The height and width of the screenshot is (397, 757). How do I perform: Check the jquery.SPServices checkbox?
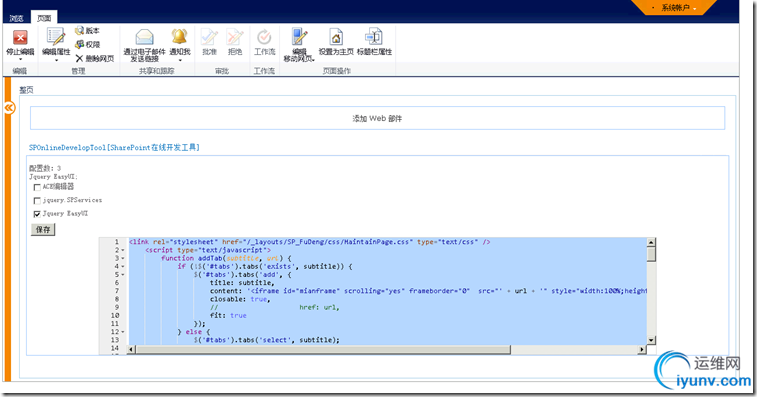[x=37, y=201]
